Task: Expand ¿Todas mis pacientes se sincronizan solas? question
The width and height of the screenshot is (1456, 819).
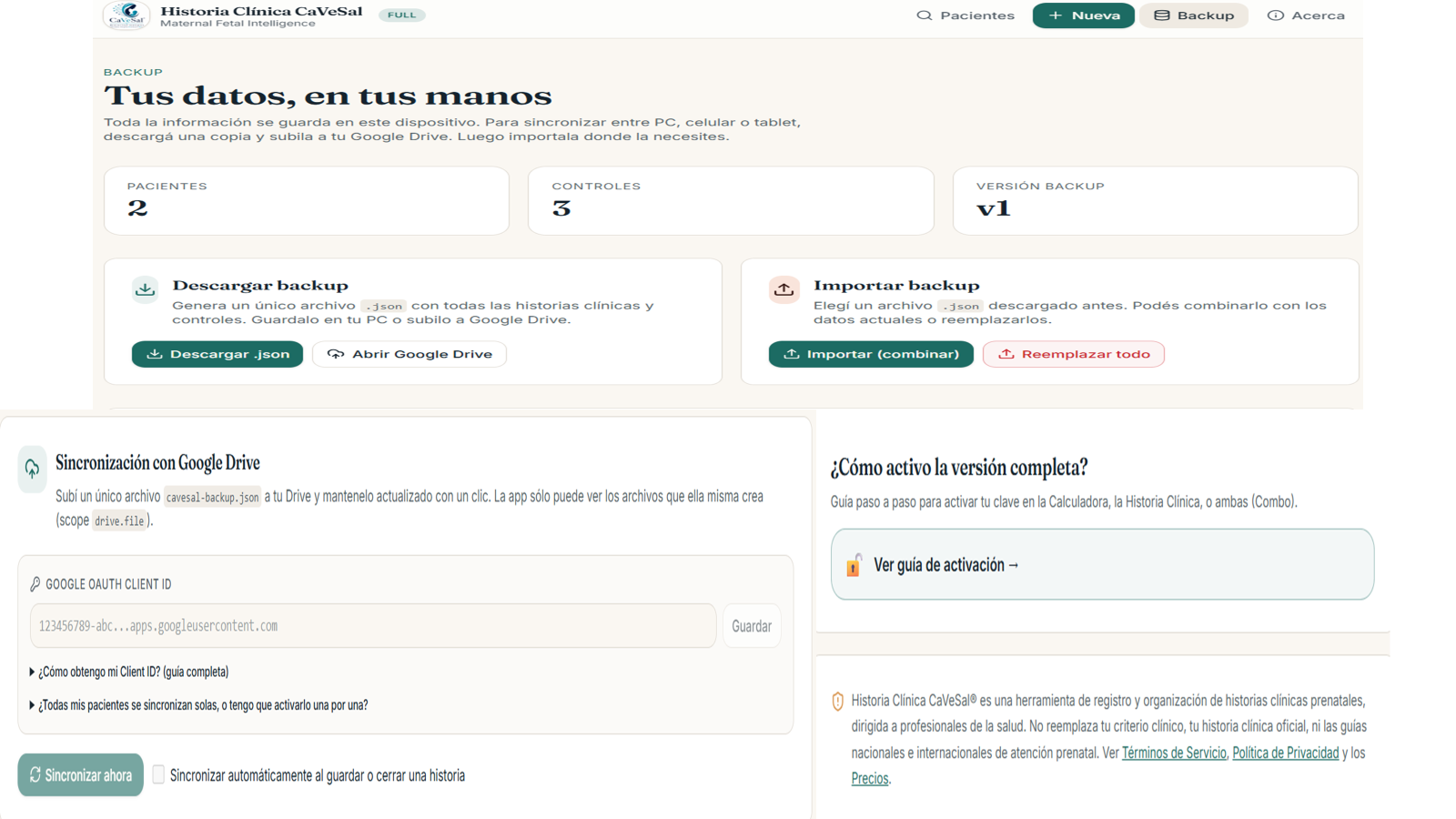Action: [x=198, y=705]
